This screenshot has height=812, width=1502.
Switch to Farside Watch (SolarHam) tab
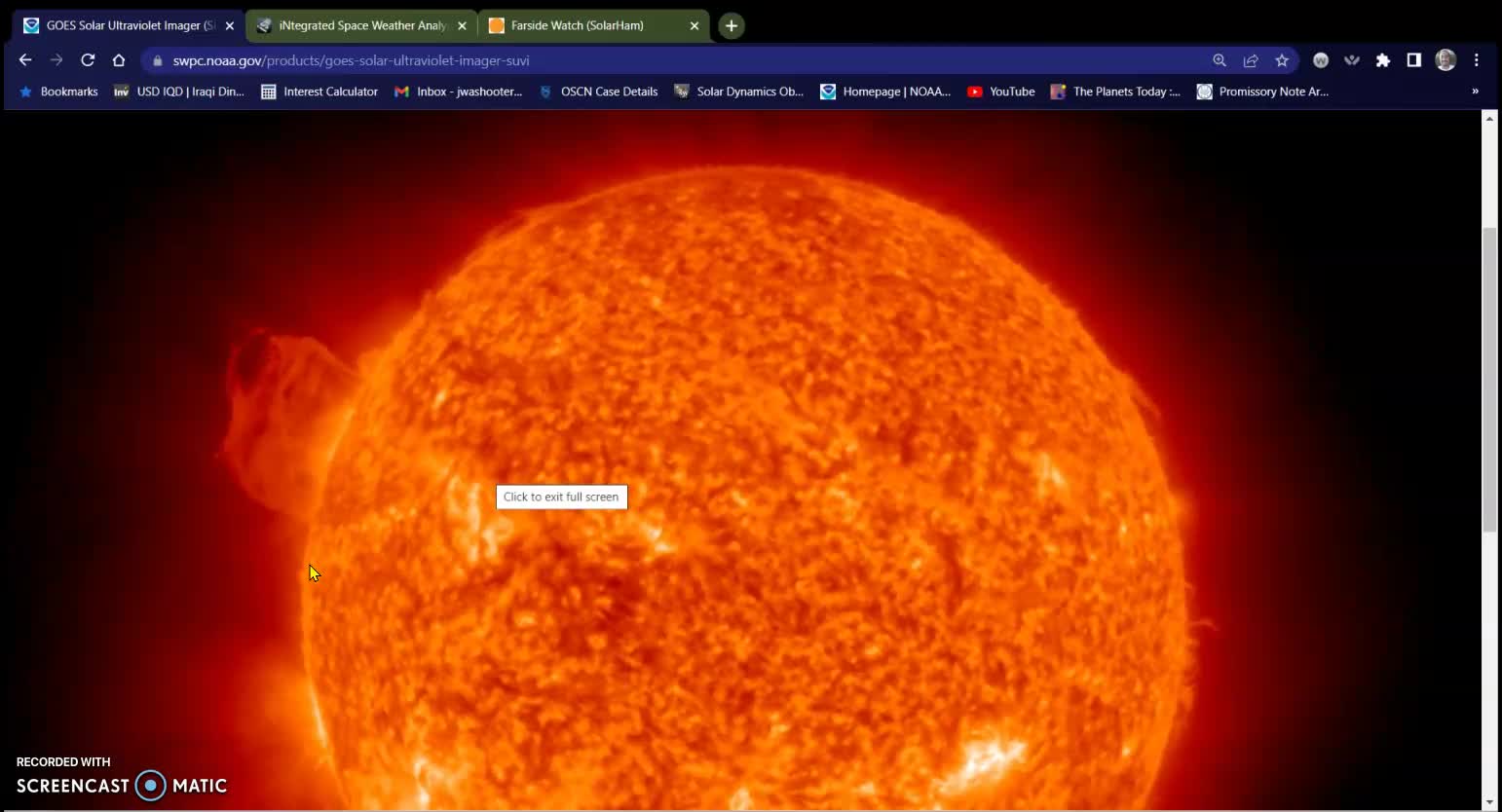[x=591, y=25]
